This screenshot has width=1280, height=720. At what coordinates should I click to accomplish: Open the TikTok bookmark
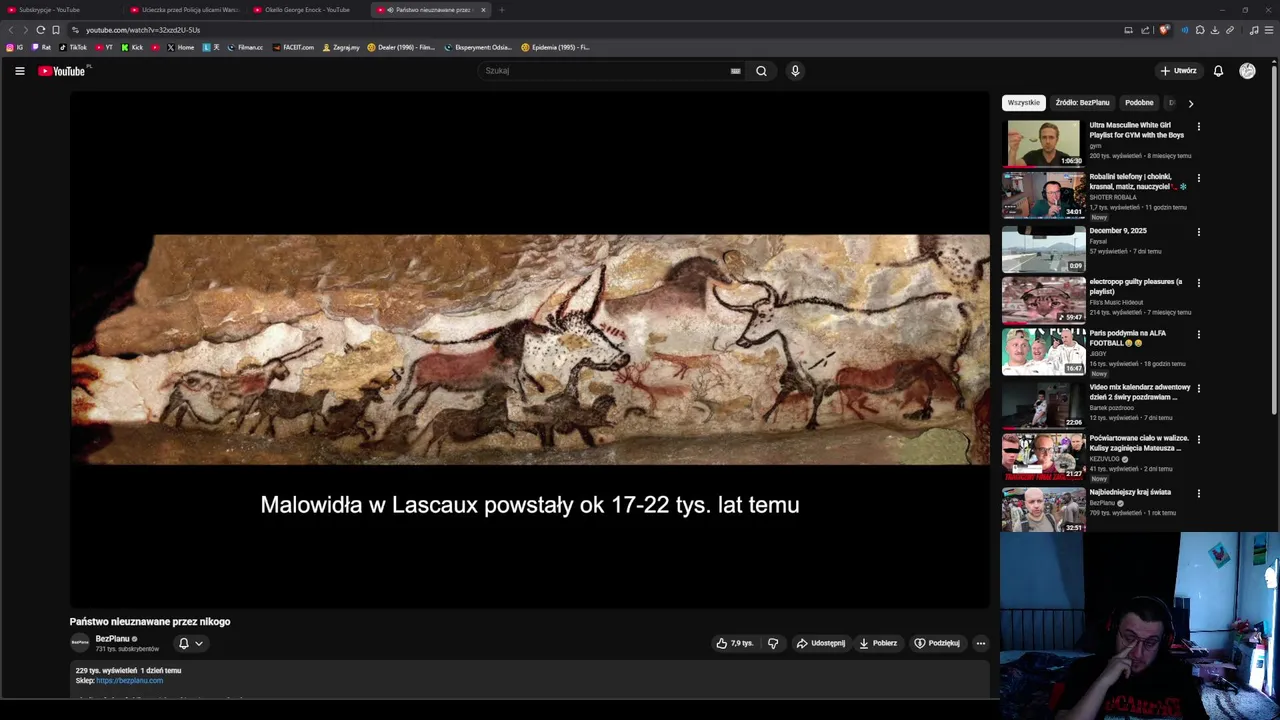tap(73, 47)
